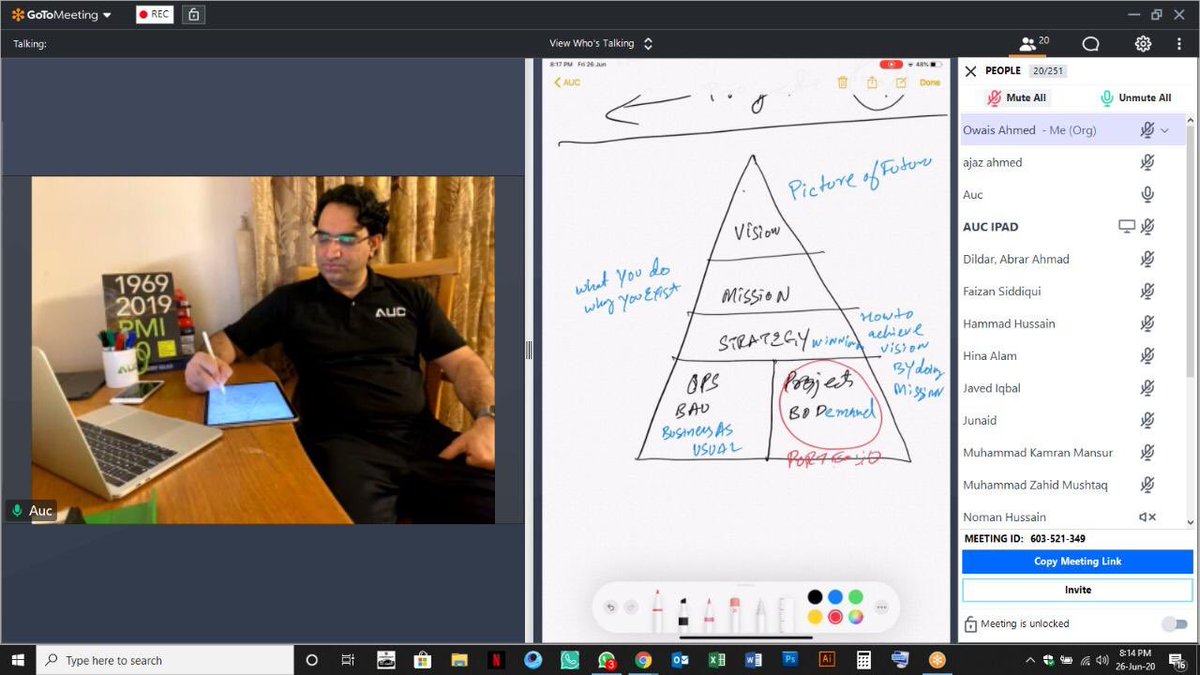This screenshot has height=675, width=1200.
Task: Pick the black color swatch
Action: click(815, 597)
